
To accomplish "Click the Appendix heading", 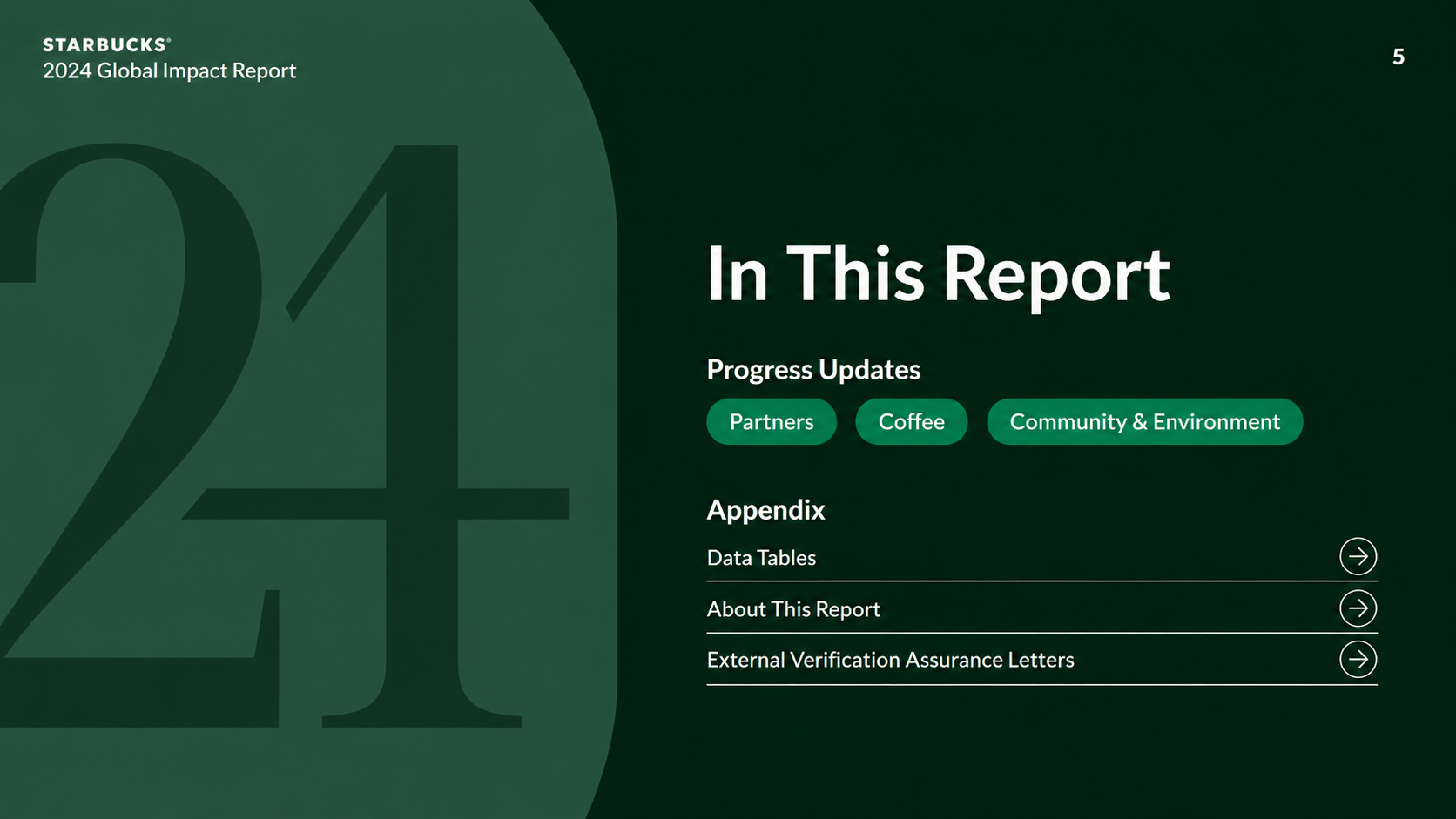I will 765,510.
